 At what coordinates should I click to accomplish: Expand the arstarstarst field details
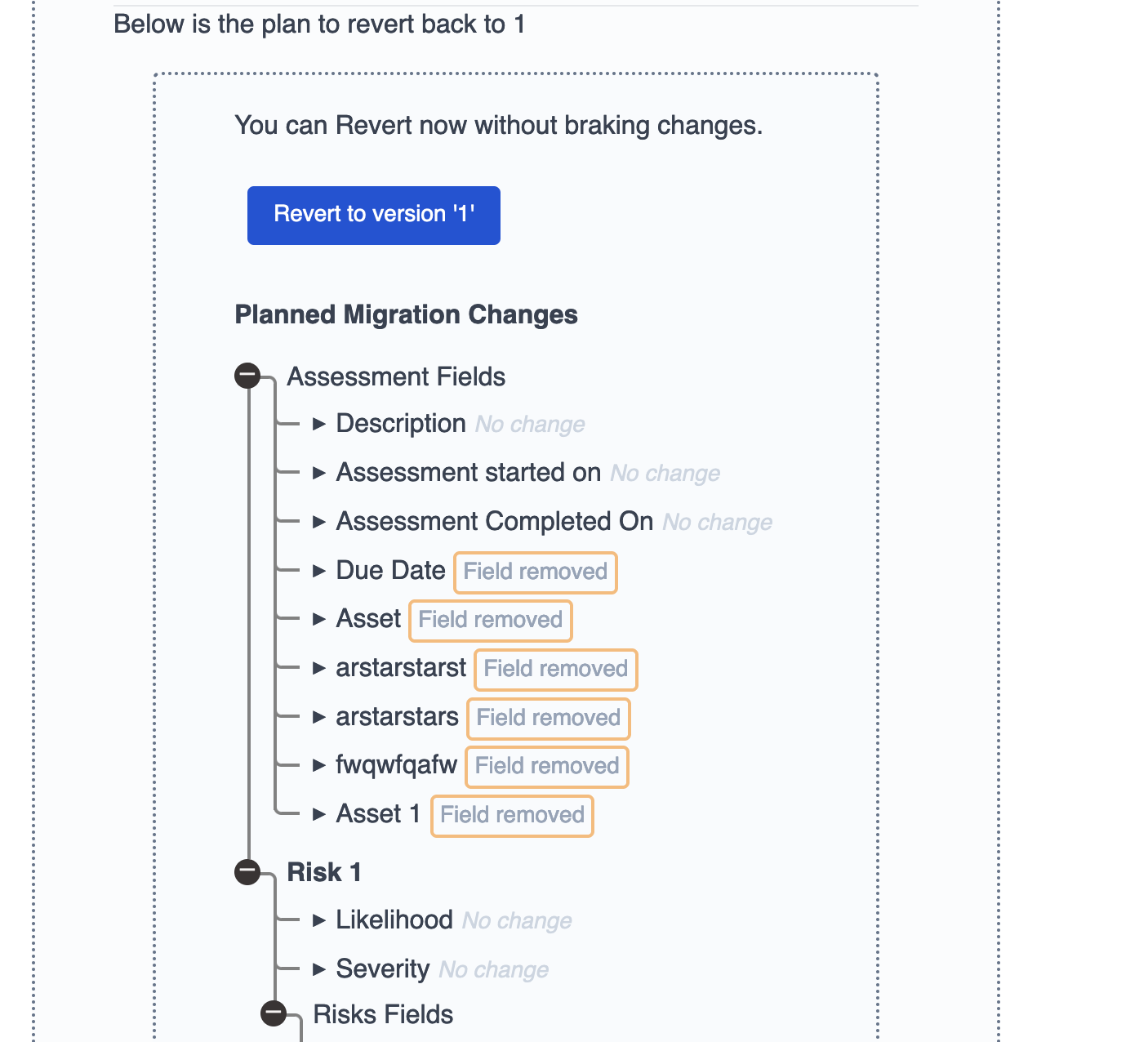(x=319, y=668)
